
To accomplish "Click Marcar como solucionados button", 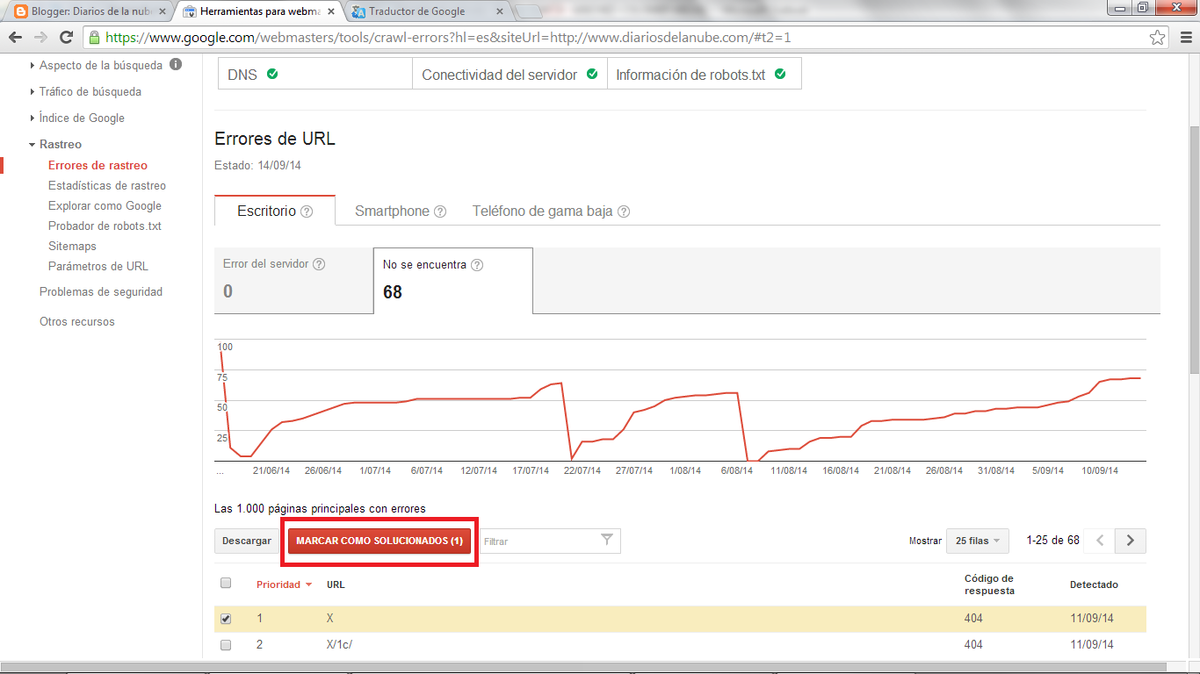I will pyautogui.click(x=379, y=541).
